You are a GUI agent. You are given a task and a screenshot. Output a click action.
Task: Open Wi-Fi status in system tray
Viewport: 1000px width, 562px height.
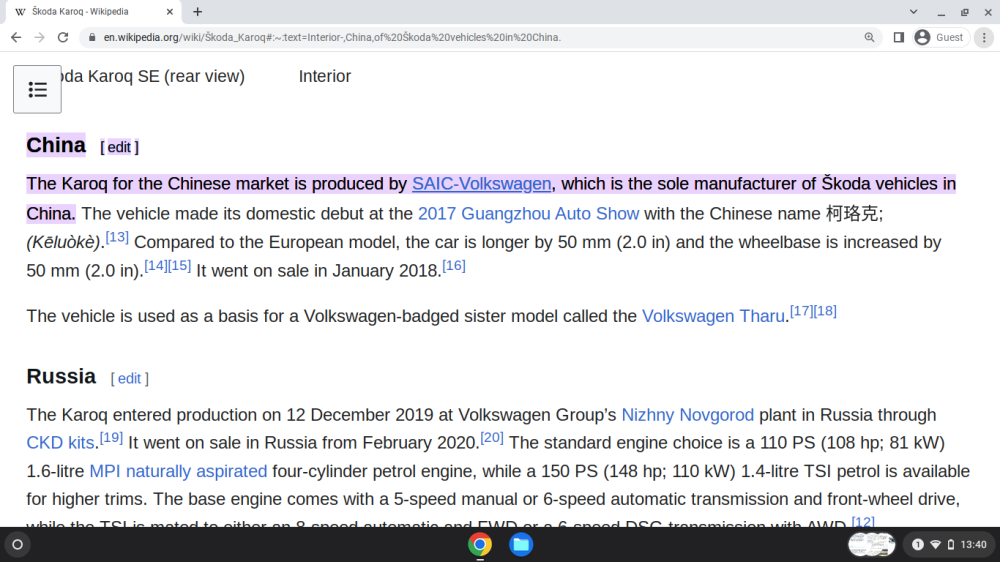935,545
